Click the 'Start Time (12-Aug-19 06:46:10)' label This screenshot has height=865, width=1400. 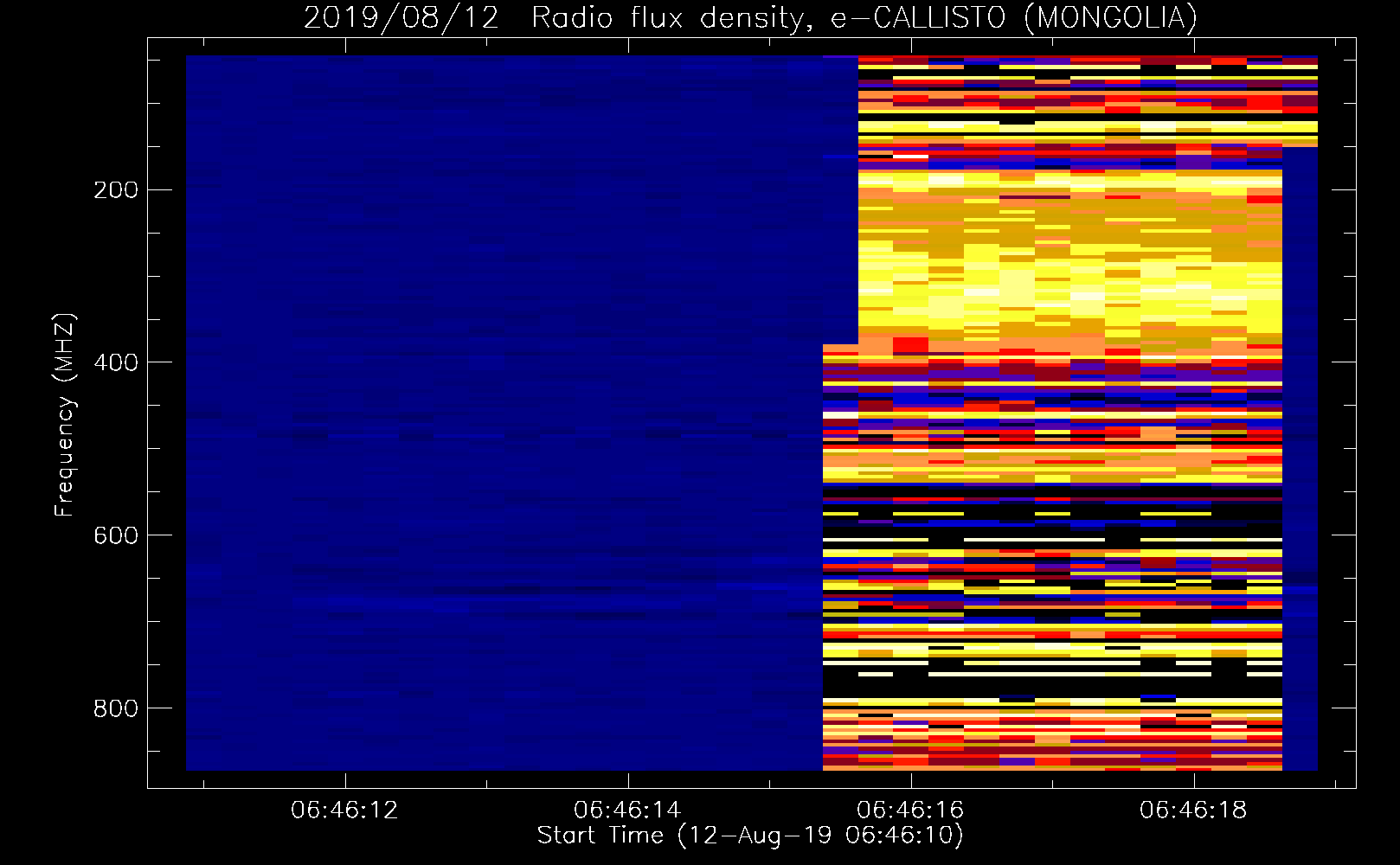tap(750, 836)
